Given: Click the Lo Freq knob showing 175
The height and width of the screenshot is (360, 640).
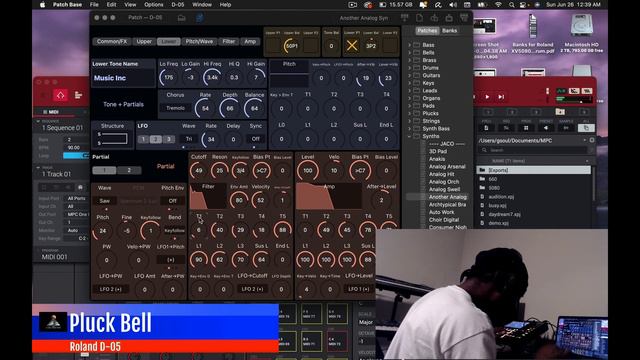Looking at the screenshot, I should (x=169, y=78).
